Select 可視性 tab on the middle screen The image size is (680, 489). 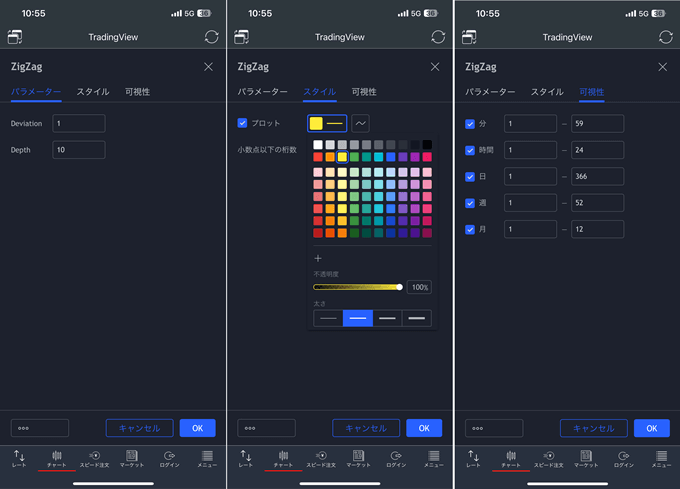click(364, 92)
